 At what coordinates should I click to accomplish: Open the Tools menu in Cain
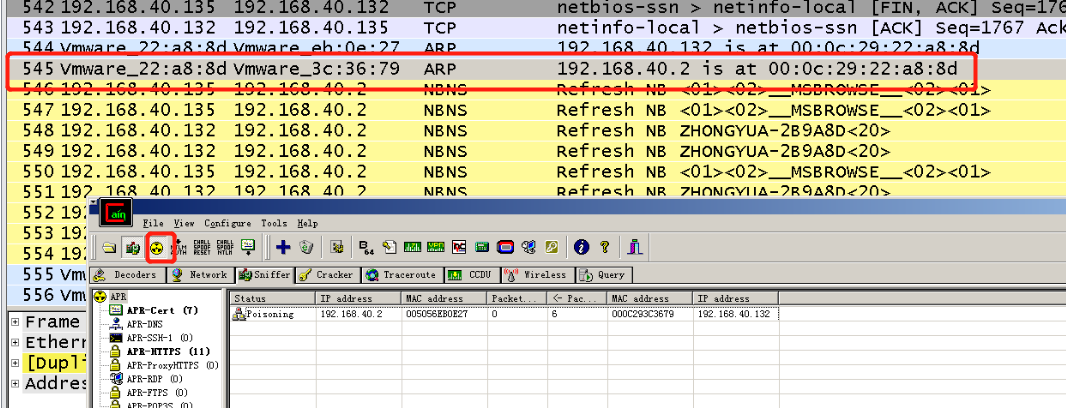[274, 223]
